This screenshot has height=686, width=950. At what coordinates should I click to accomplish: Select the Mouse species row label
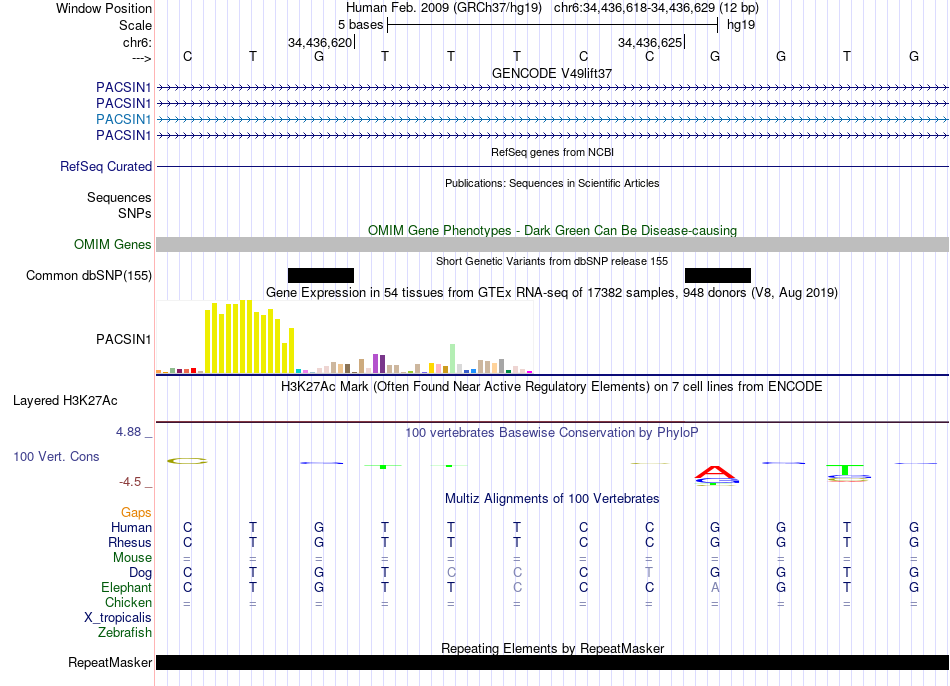[132, 558]
